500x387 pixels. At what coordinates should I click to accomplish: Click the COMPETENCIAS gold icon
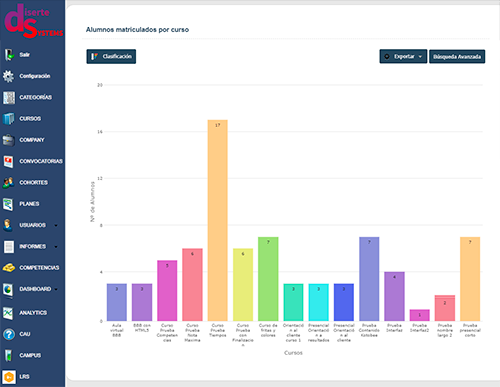(9, 268)
